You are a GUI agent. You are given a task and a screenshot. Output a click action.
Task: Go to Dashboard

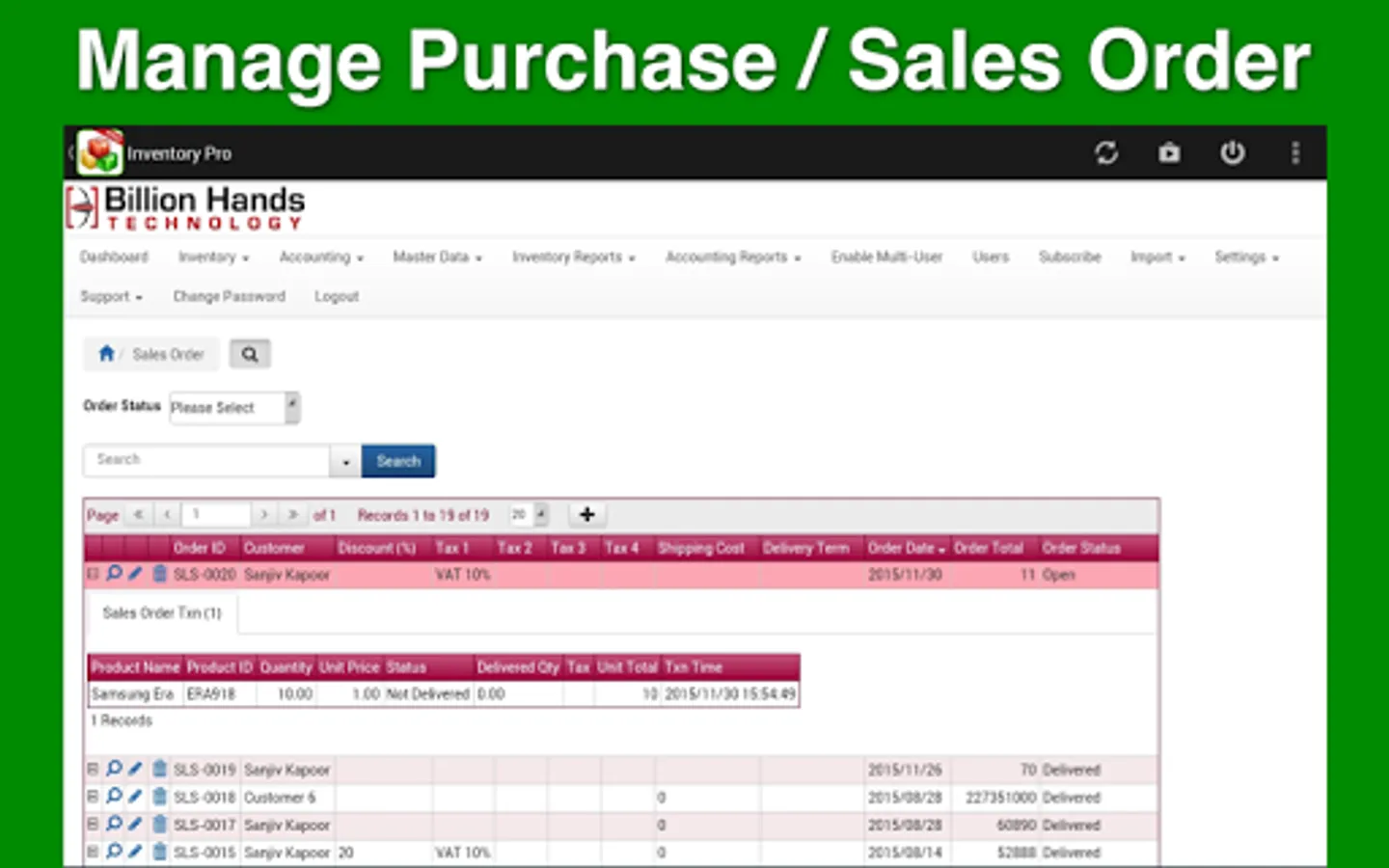(x=114, y=257)
